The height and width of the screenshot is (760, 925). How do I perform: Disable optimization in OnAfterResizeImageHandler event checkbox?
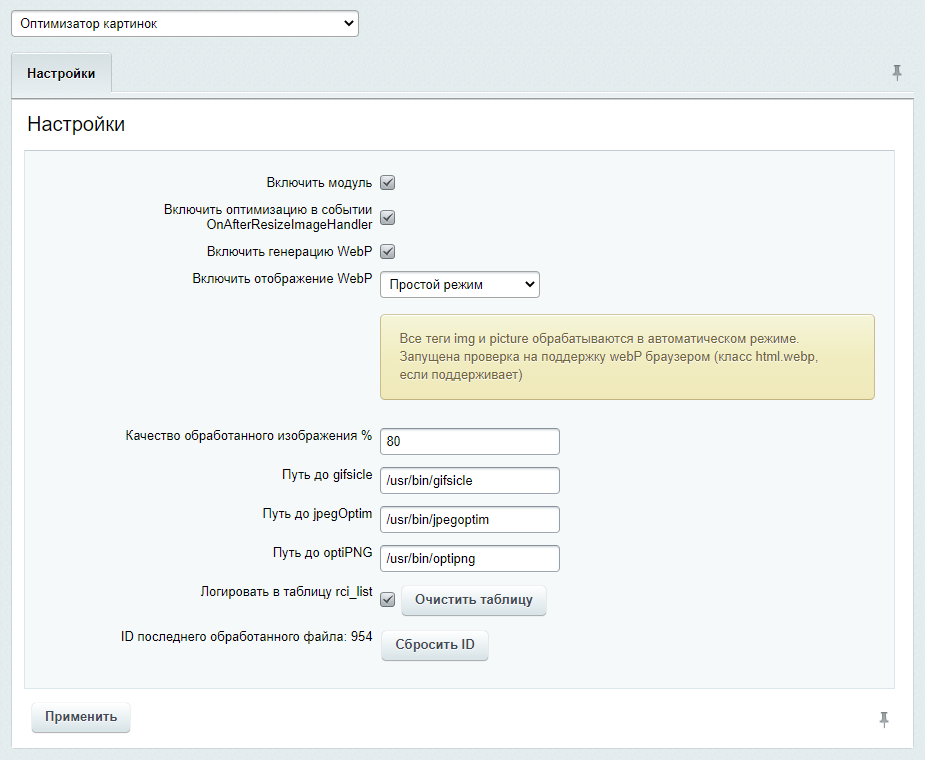[x=388, y=217]
